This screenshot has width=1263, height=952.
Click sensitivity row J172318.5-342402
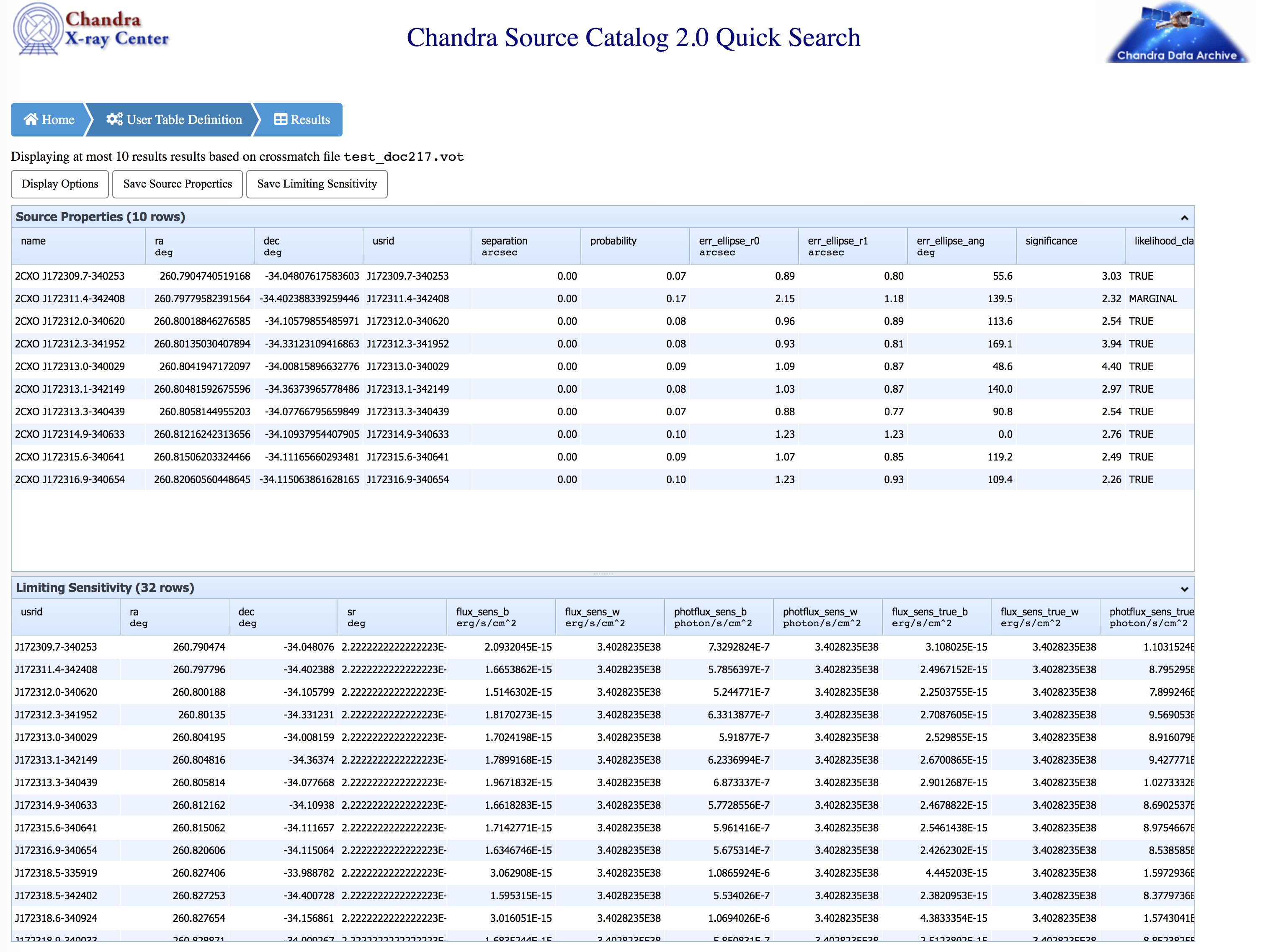coord(603,896)
